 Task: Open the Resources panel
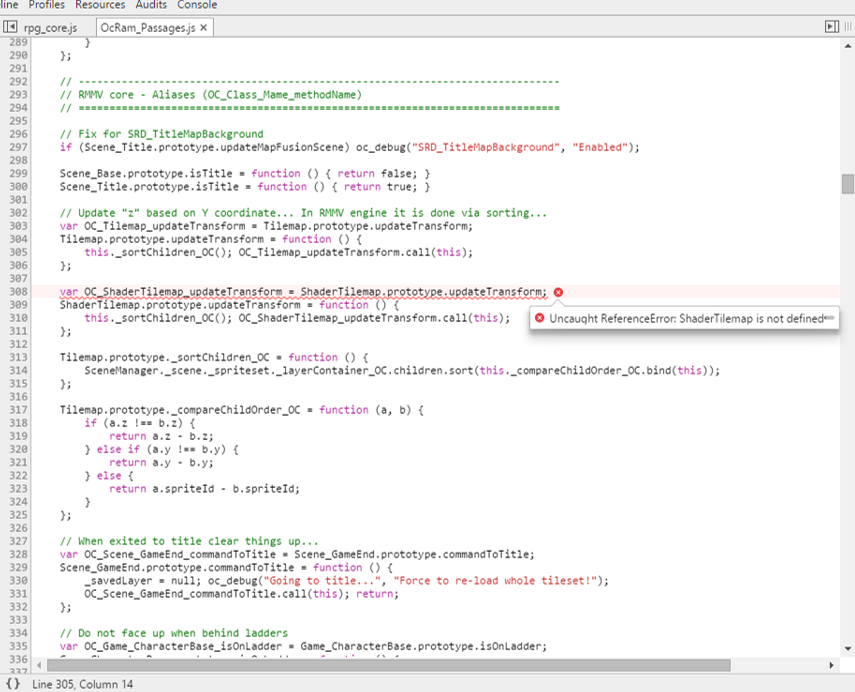[x=100, y=5]
